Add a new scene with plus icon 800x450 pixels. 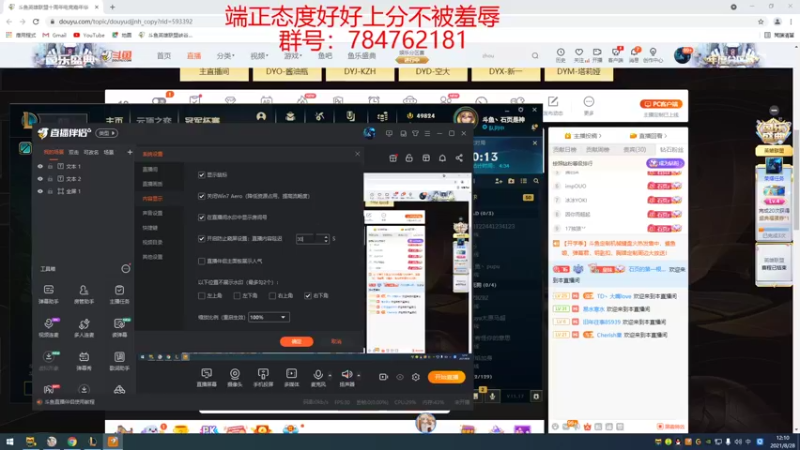point(130,152)
